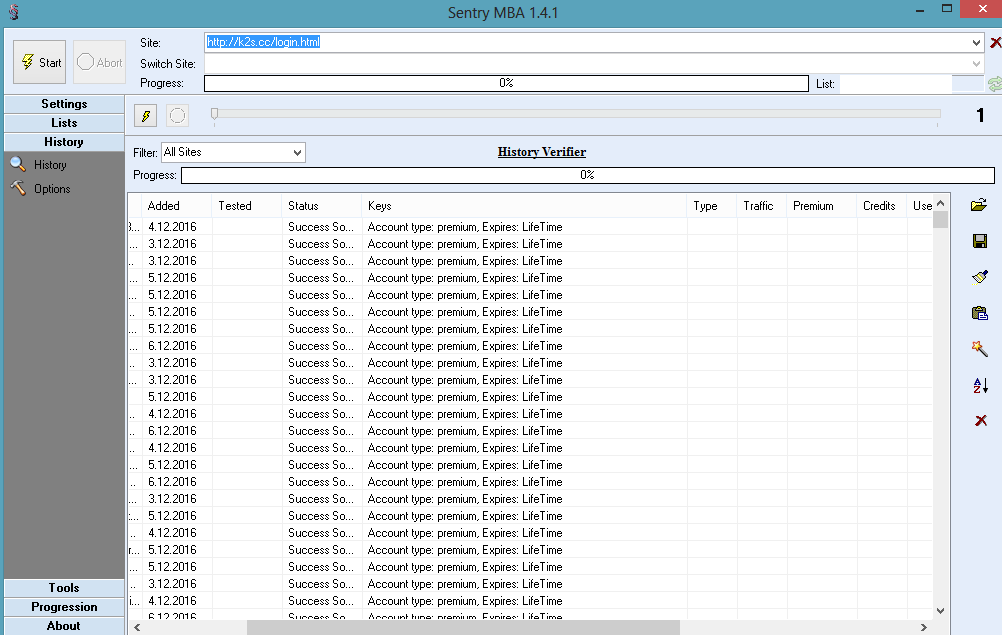Click the vertical scrollbar thumb
The width and height of the screenshot is (1002, 635).
[941, 220]
